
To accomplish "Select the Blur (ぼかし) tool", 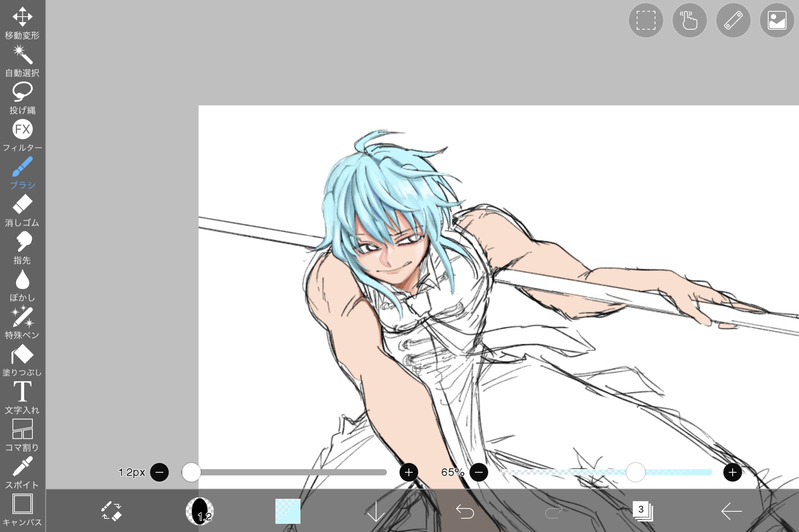I will [x=22, y=285].
